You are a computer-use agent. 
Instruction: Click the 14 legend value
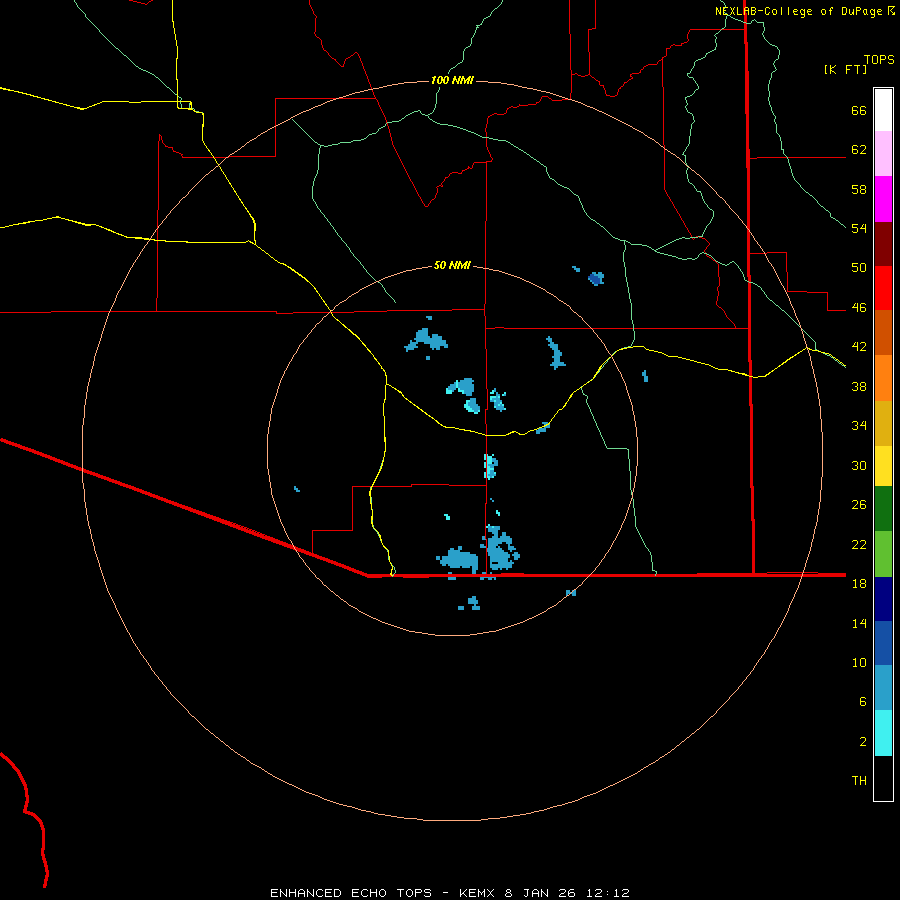coord(859,623)
